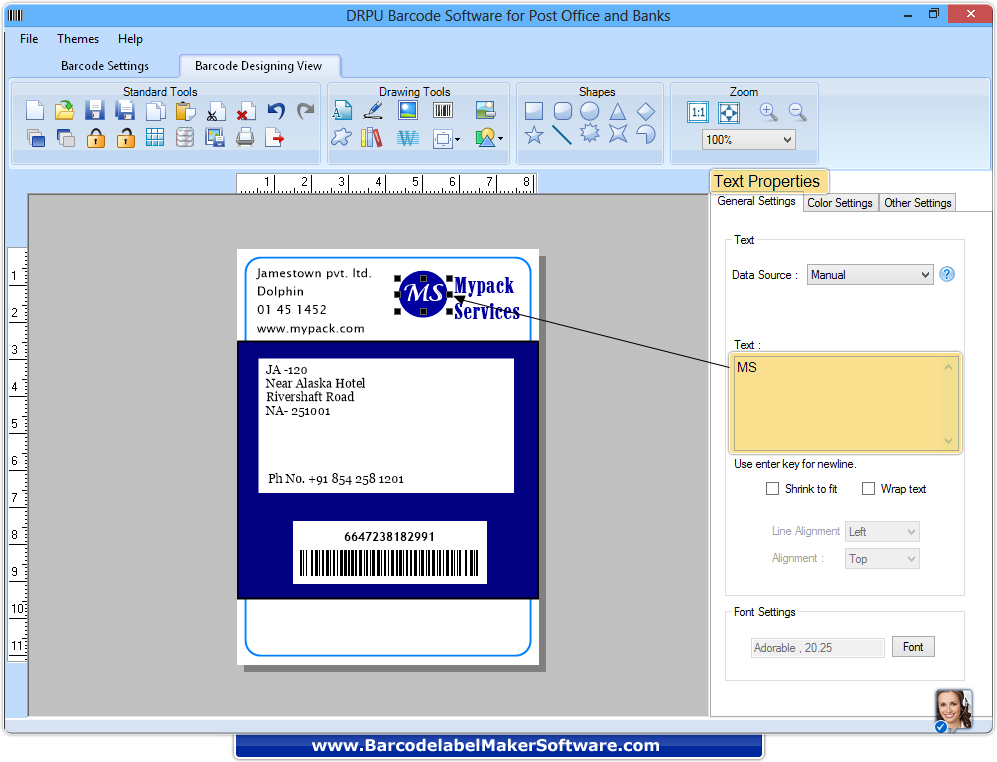Select the Signature pen tool
Image resolution: width=997 pixels, height=762 pixels.
point(373,111)
